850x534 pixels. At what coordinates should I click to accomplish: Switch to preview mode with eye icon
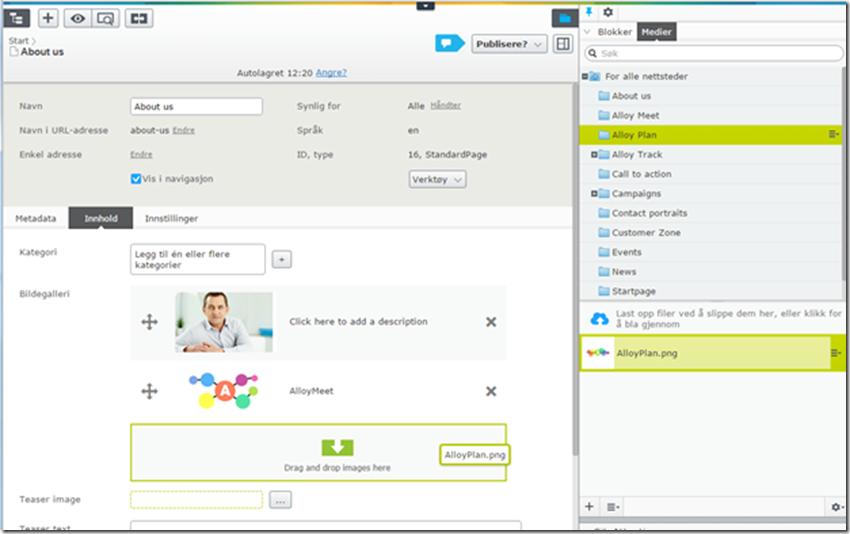tap(76, 18)
